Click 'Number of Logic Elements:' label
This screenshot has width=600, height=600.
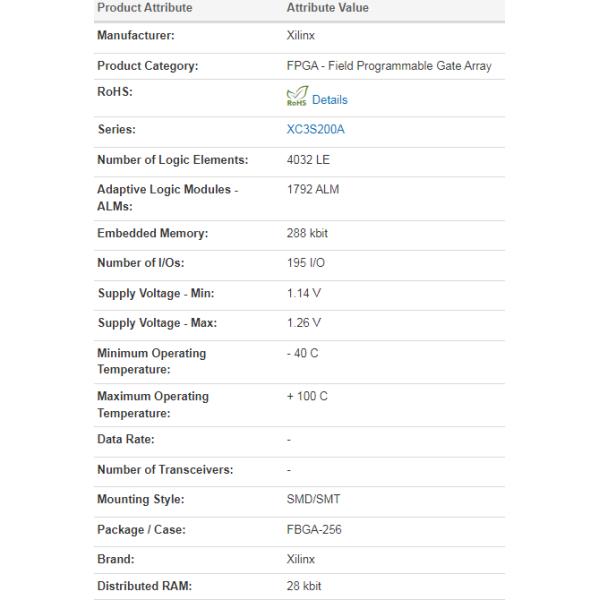coord(173,160)
